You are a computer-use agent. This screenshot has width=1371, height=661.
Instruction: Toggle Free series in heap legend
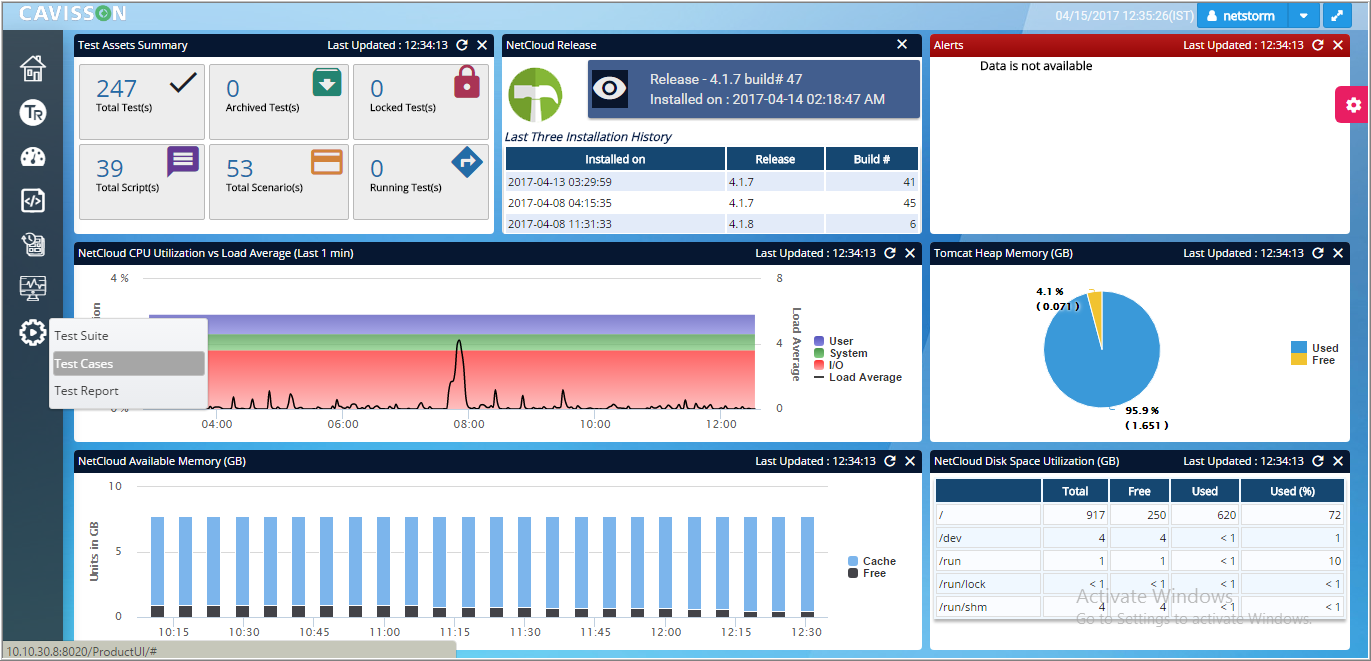(x=1313, y=360)
